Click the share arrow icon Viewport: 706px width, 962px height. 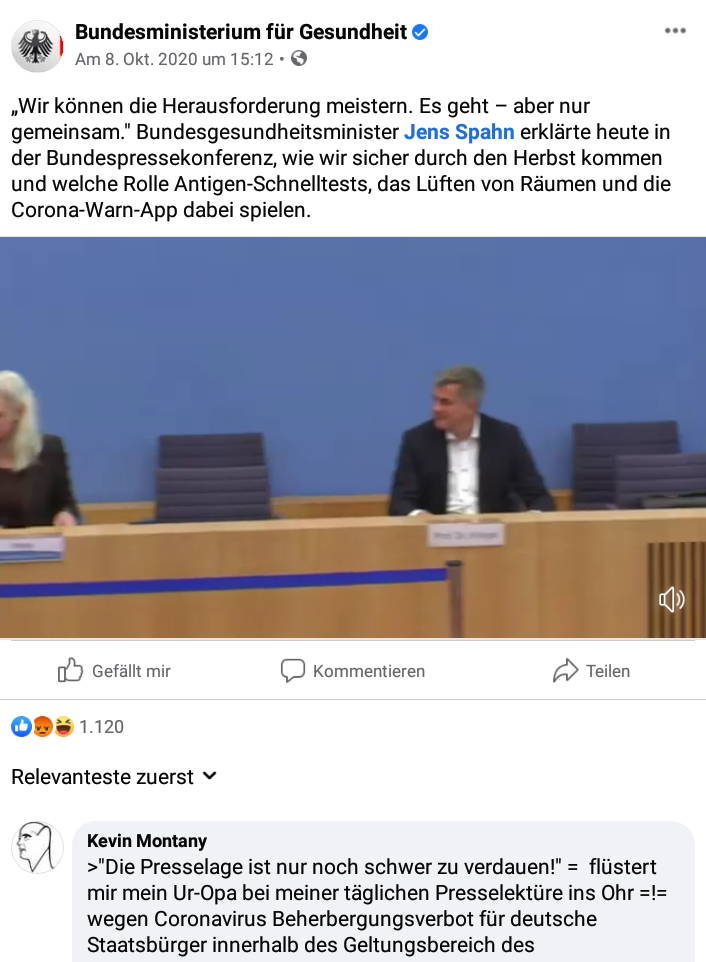(x=565, y=671)
